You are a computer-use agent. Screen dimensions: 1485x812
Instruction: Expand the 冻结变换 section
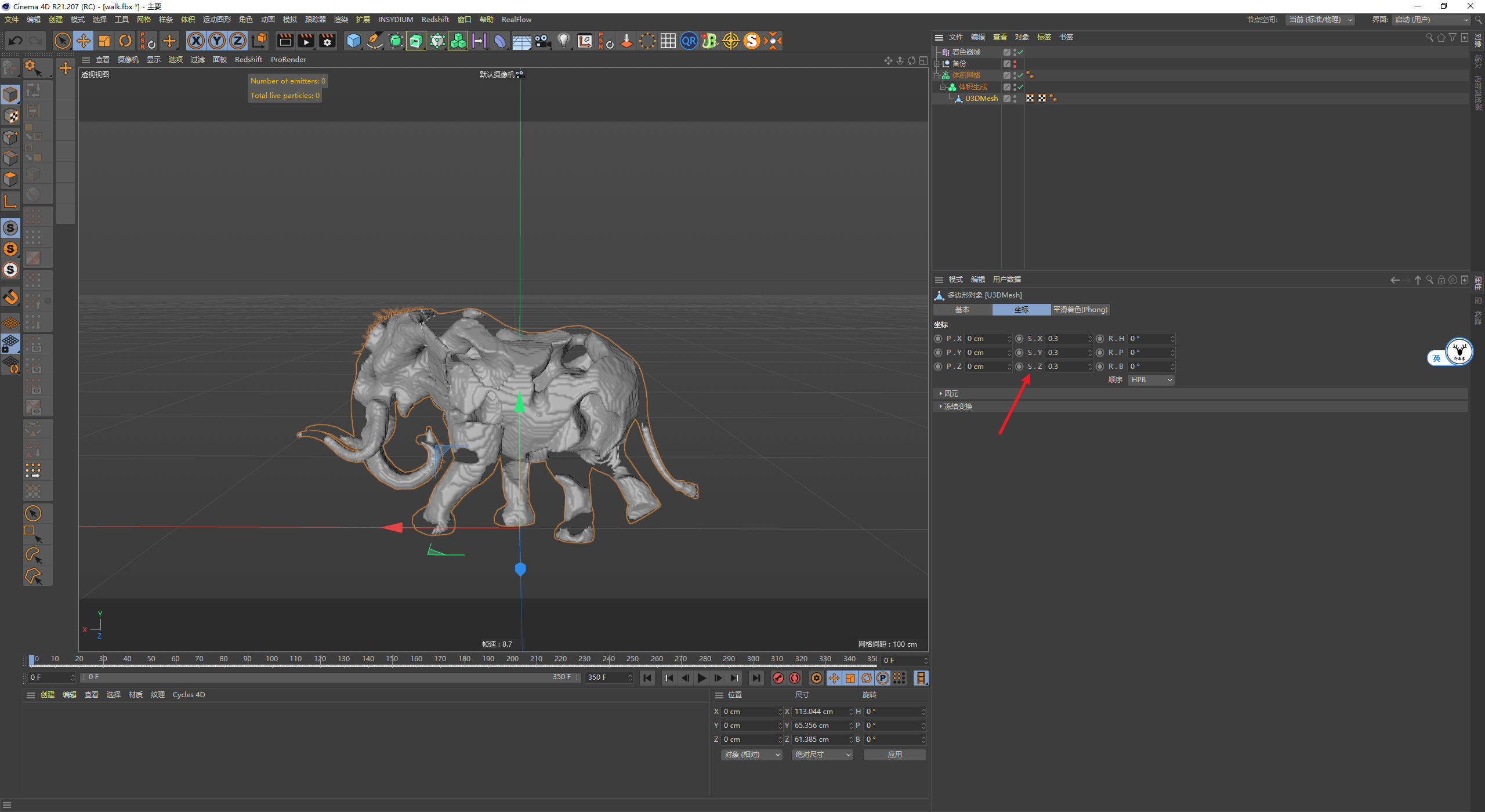point(958,407)
